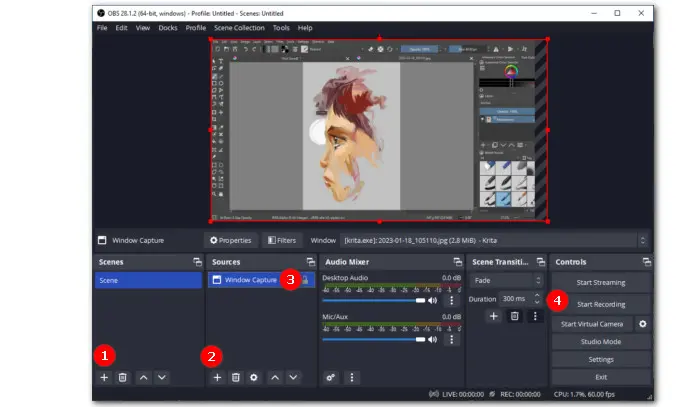Screen dimensions: 700x407
Task: Add a scene transition with the plus icon
Action: [x=493, y=316]
